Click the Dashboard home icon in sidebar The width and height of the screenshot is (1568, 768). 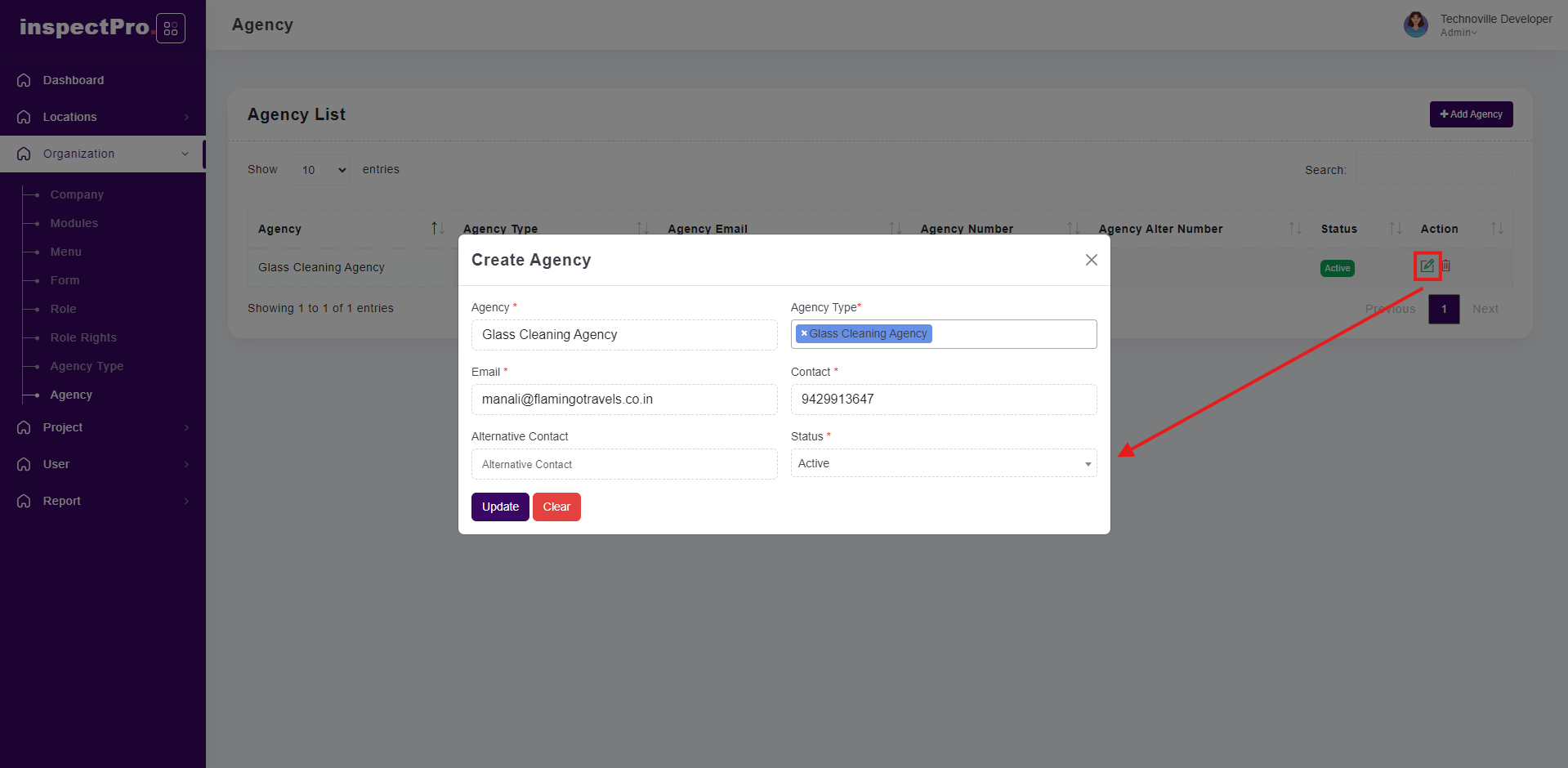[x=24, y=80]
